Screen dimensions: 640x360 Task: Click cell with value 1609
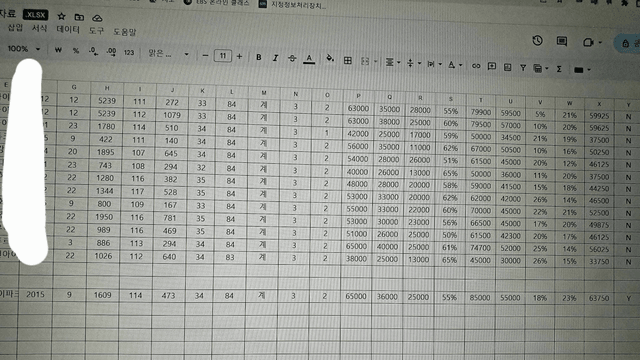(x=102, y=295)
